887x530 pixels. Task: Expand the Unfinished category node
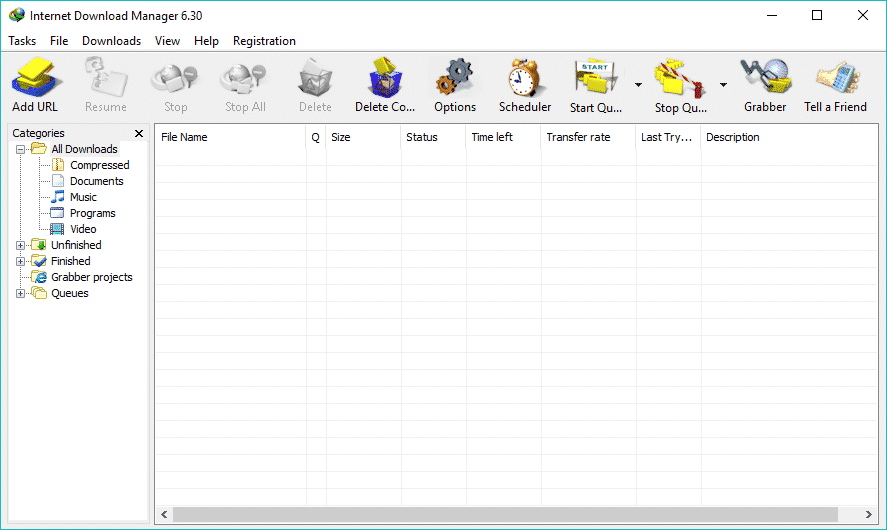pyautogui.click(x=21, y=245)
